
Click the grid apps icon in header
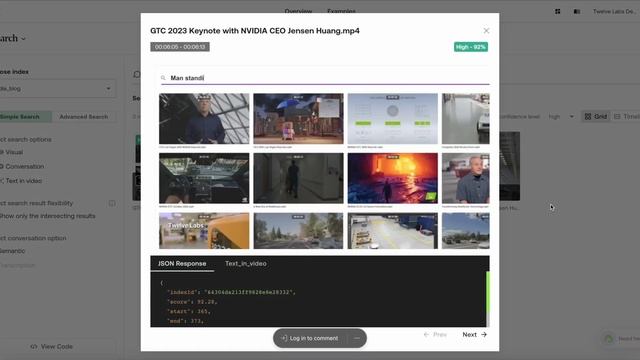(x=558, y=11)
